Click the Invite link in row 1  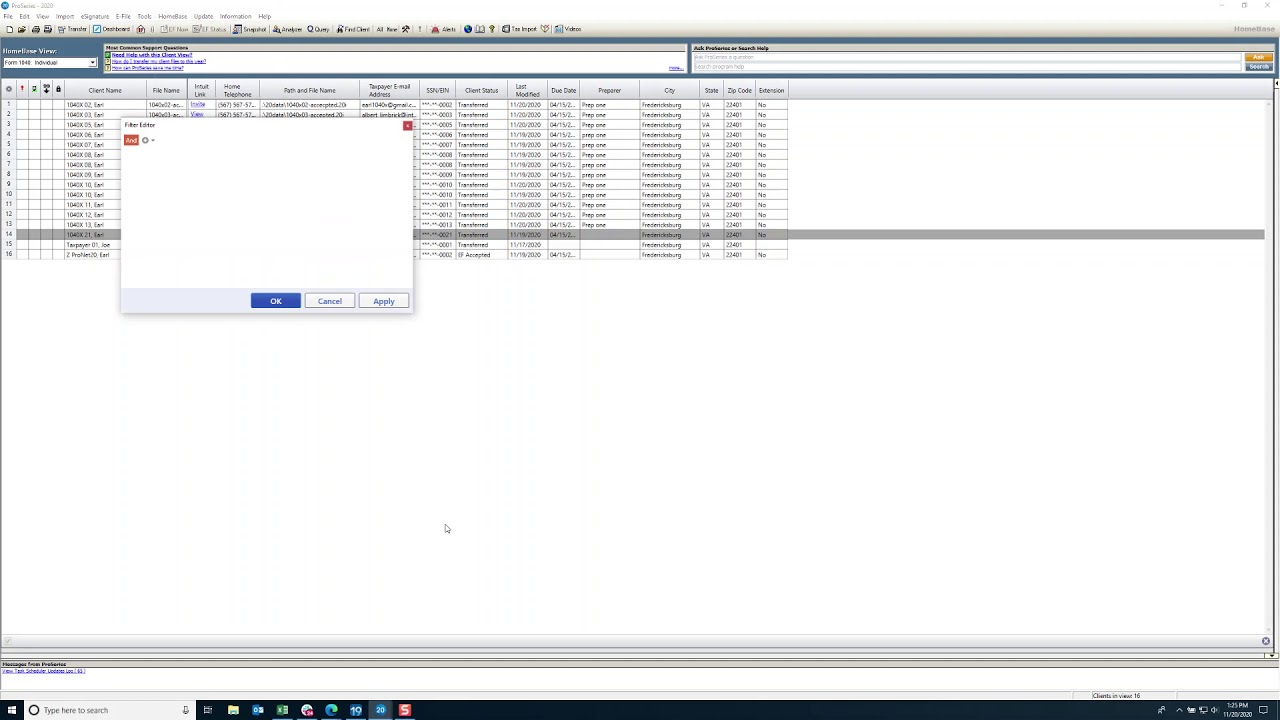198,104
